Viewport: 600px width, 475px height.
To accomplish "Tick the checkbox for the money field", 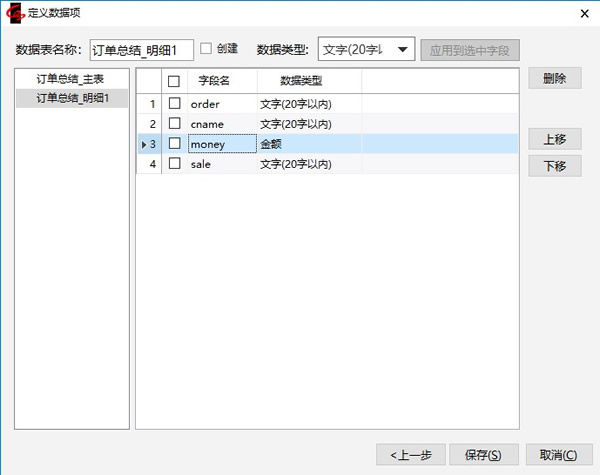I will (174, 144).
